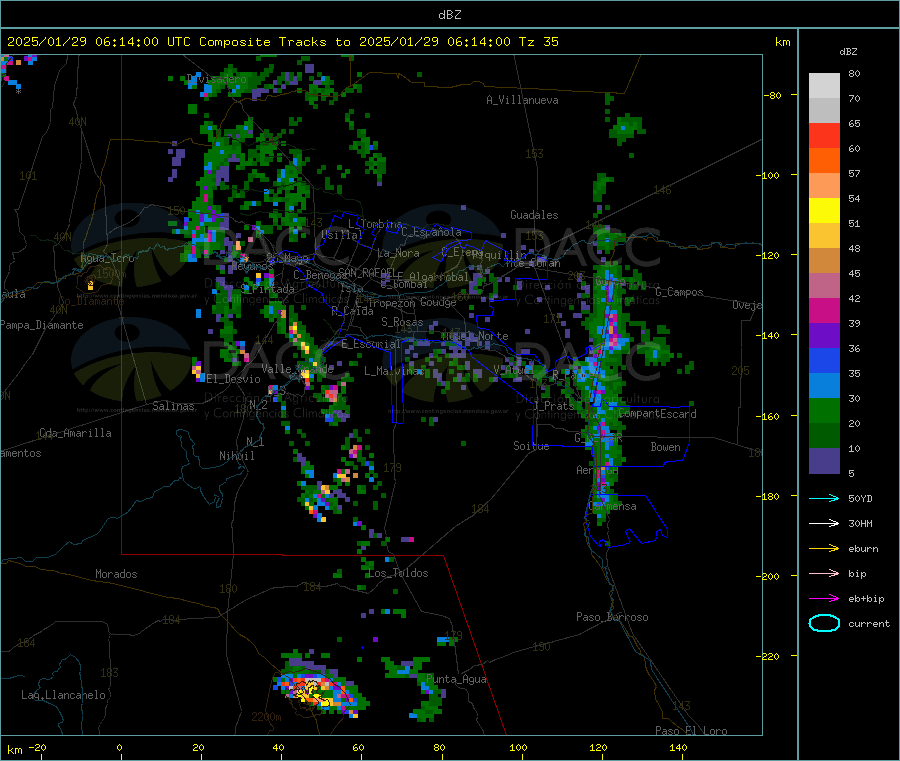Click the -200 km vertical axis tick
900x761 pixels.
click(x=768, y=576)
